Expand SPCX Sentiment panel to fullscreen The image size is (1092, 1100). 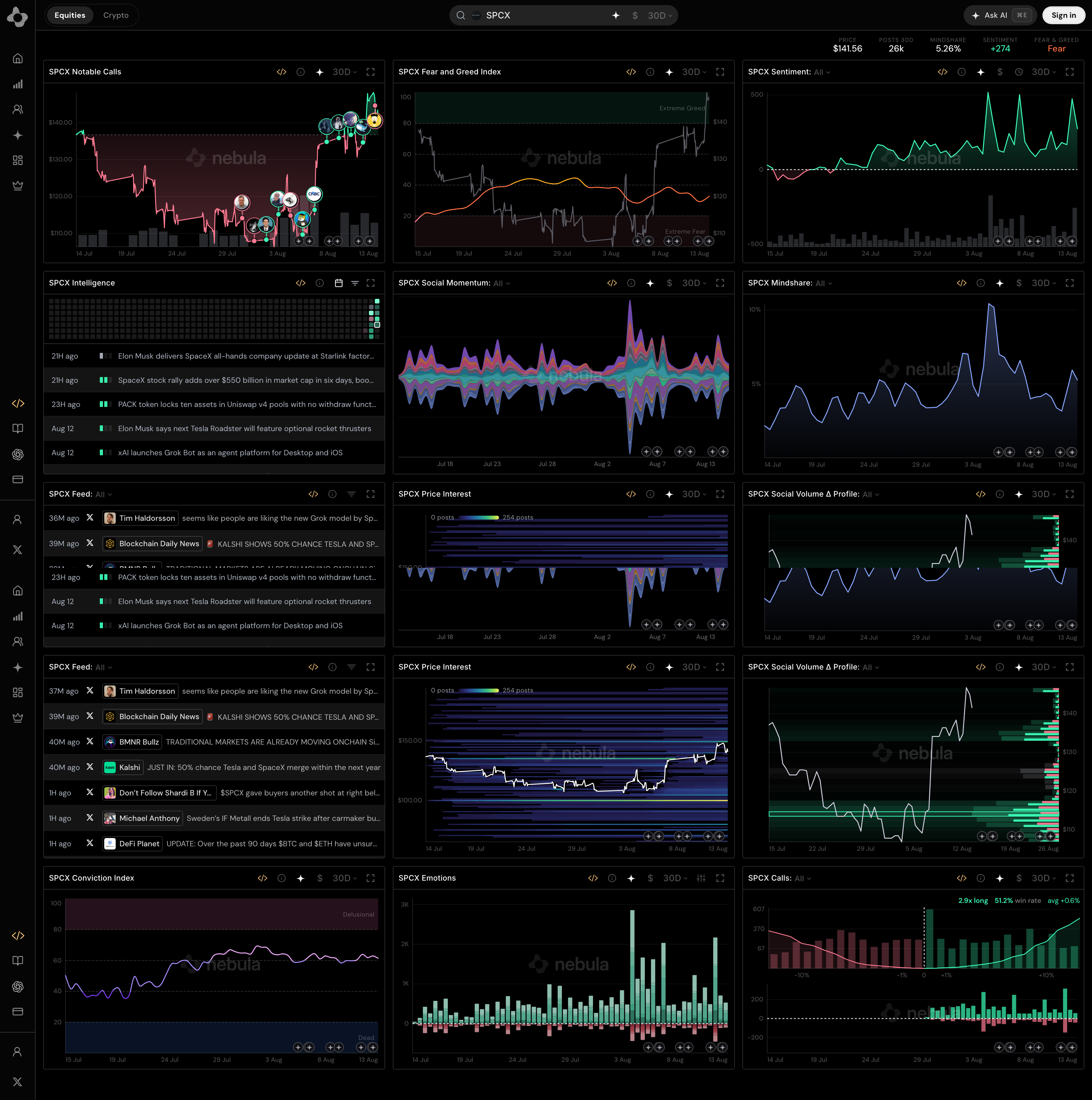coord(1070,72)
